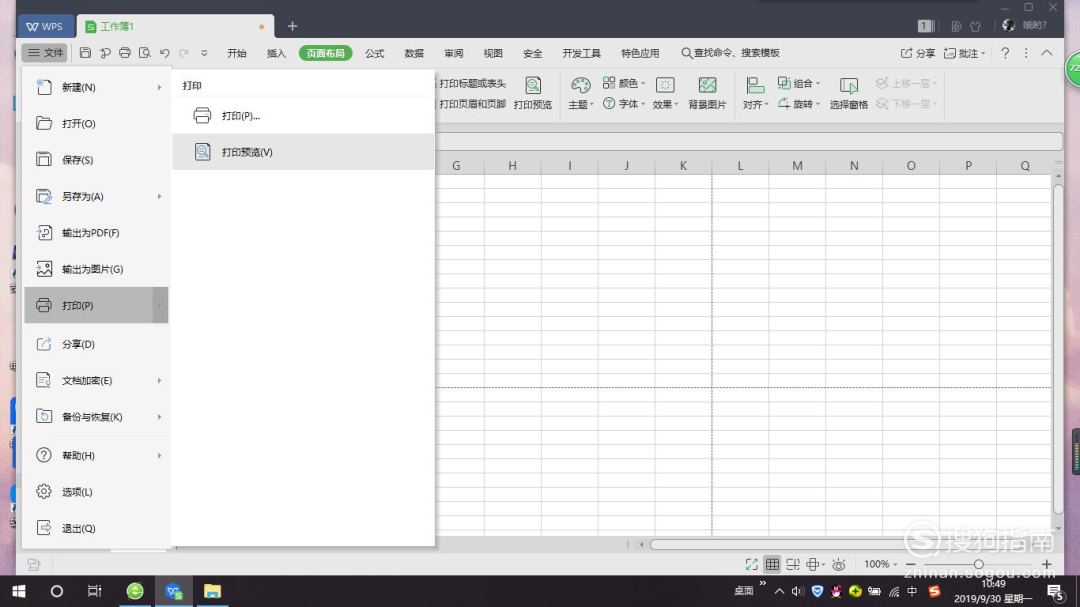Add a new tab with plus button

pyautogui.click(x=292, y=26)
